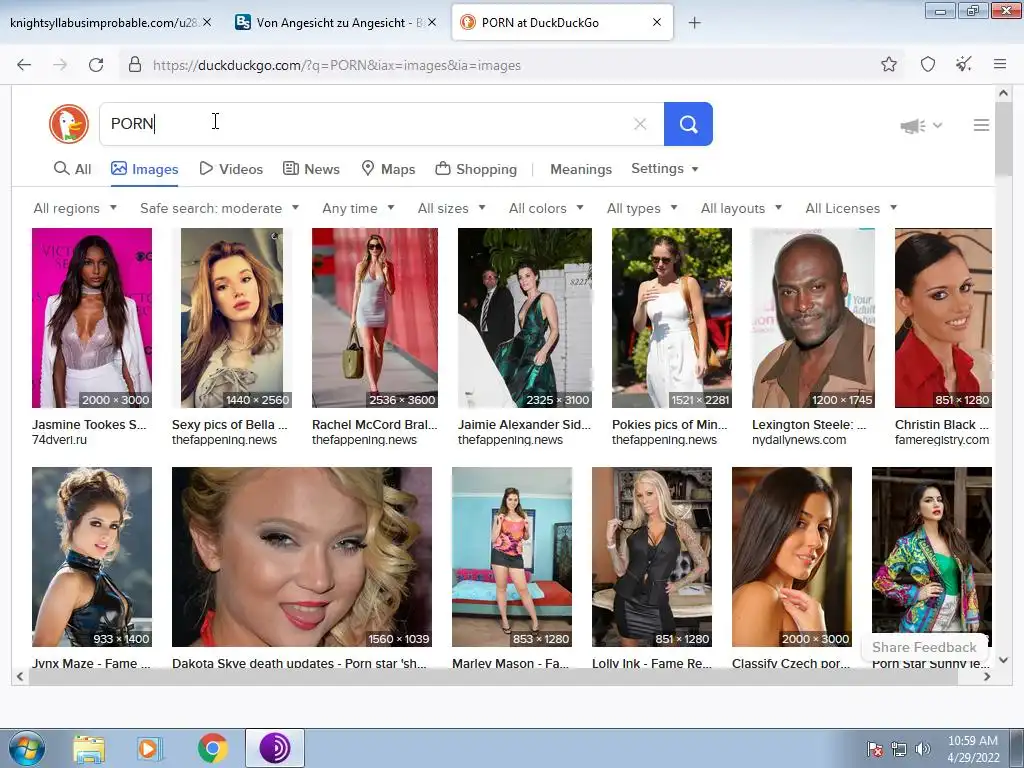Click the browser back arrow
Screen dimensions: 1024x768
coord(24,65)
